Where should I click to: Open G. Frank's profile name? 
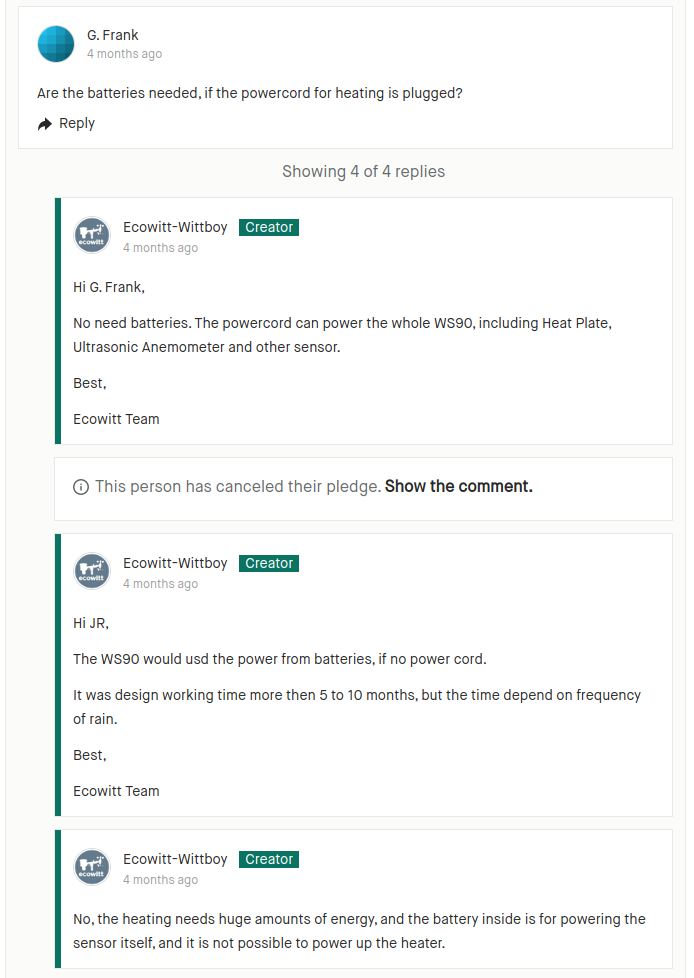tap(112, 35)
